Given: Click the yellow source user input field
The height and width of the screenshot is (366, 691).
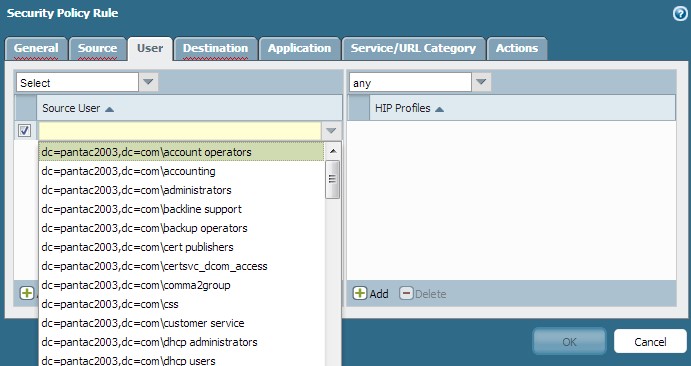Looking at the screenshot, I should 180,131.
